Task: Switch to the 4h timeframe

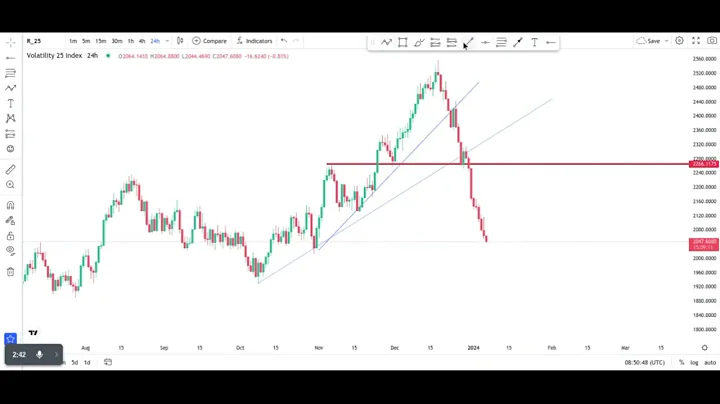Action: click(x=142, y=41)
